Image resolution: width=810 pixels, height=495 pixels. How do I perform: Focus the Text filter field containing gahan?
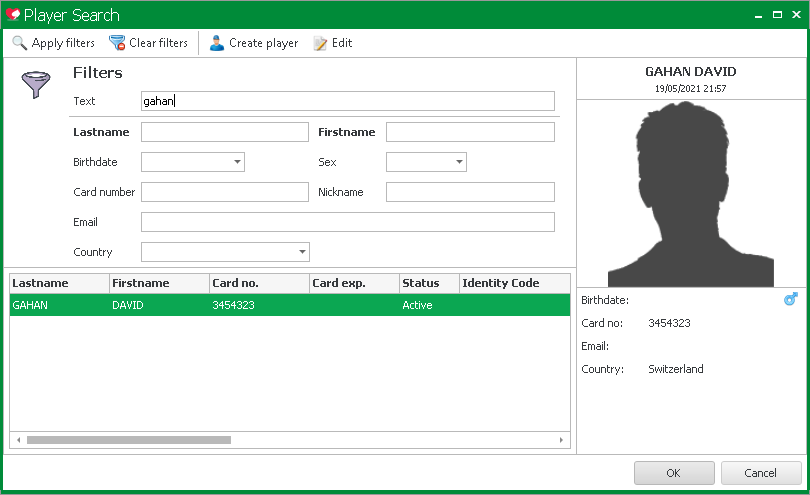point(348,101)
